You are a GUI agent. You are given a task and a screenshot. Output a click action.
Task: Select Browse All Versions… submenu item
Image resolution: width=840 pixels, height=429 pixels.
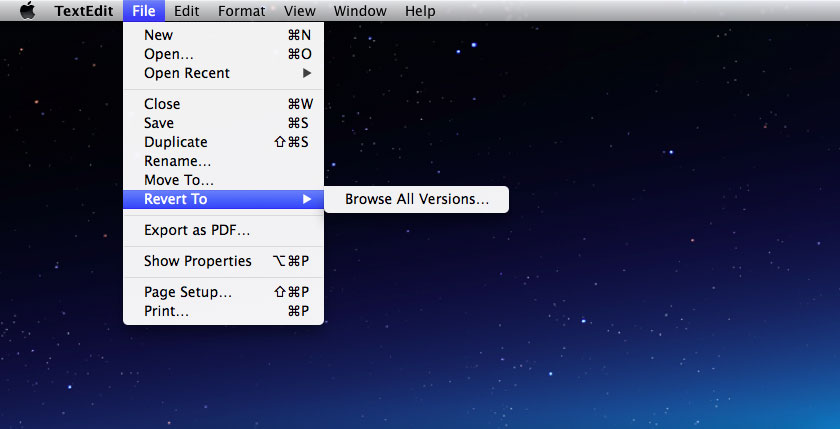417,199
